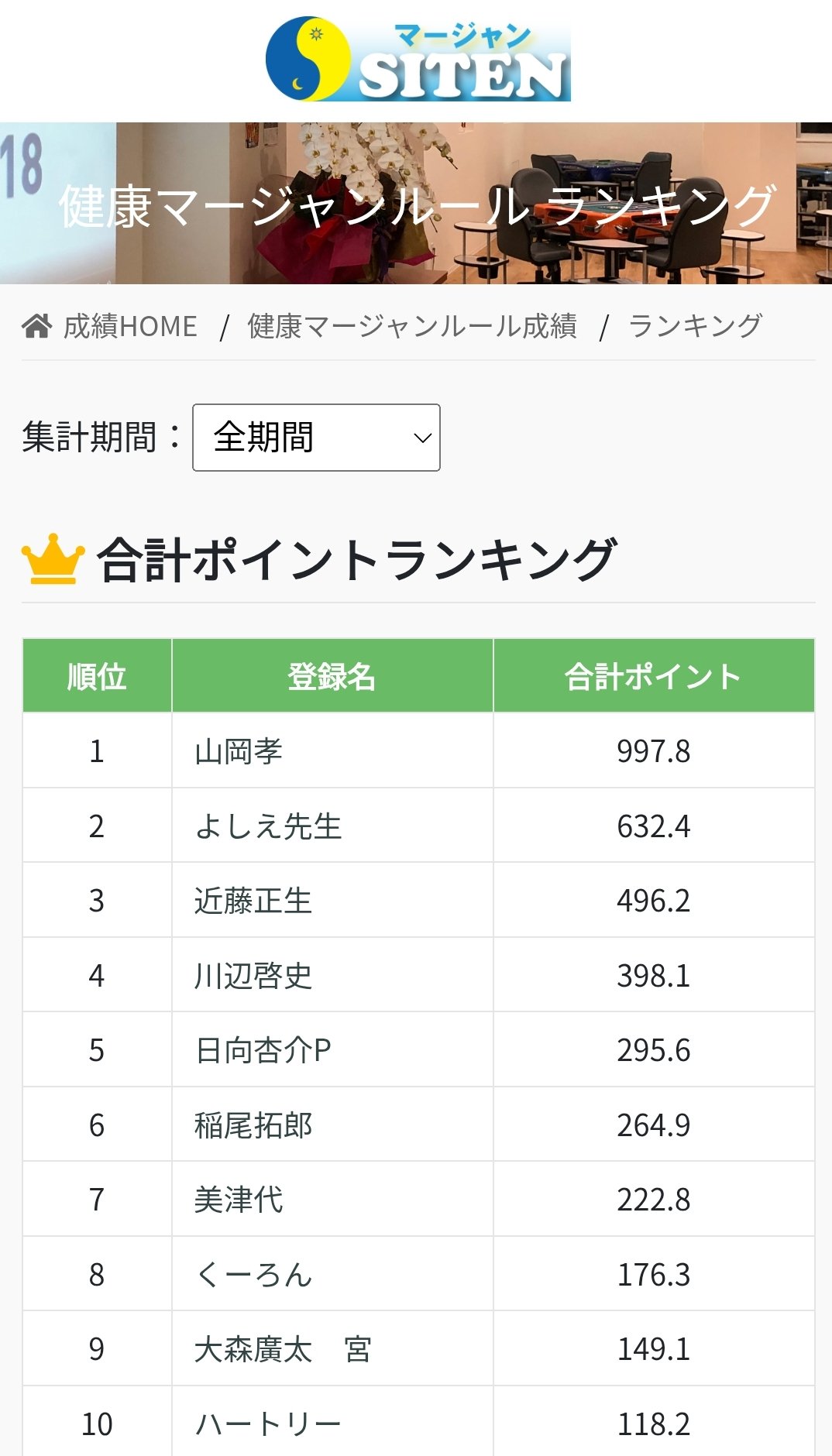Click the home icon in breadcrumb
This screenshot has height=1456, width=832.
click(x=36, y=326)
